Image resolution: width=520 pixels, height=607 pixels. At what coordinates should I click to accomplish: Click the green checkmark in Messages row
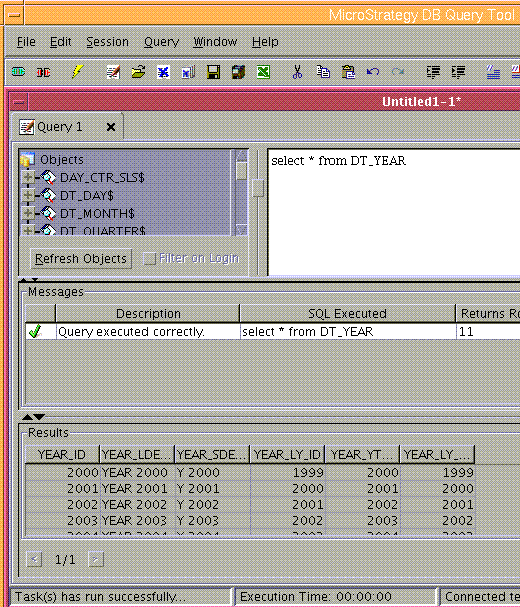tap(35, 331)
